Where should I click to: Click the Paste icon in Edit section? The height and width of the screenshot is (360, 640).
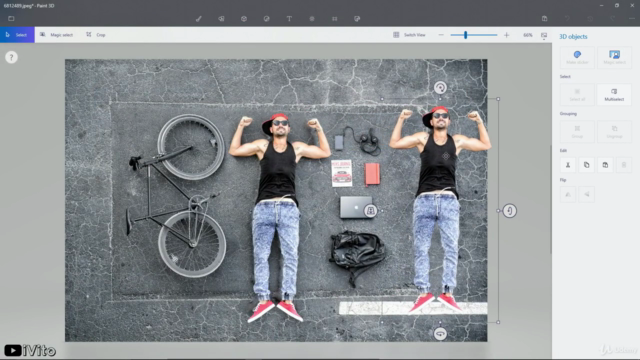click(605, 165)
